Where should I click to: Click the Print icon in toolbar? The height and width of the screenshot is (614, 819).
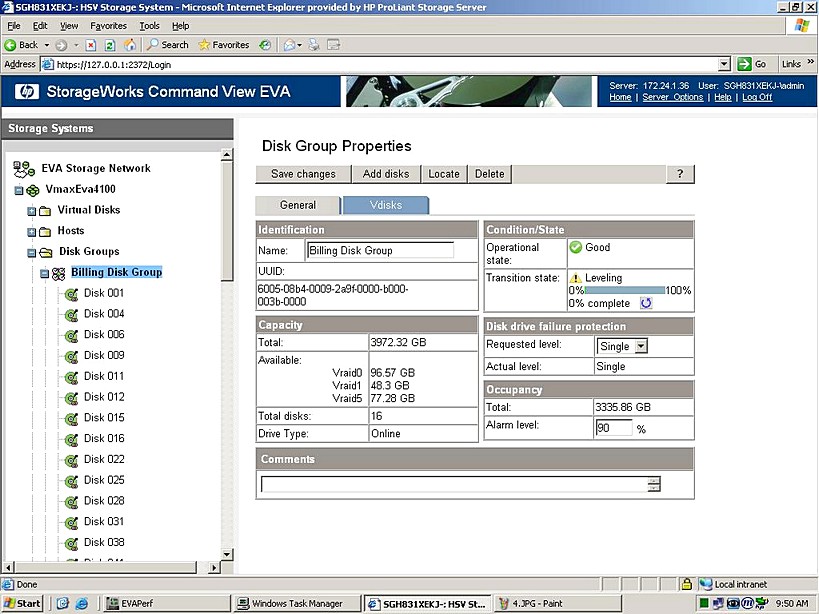click(x=314, y=45)
